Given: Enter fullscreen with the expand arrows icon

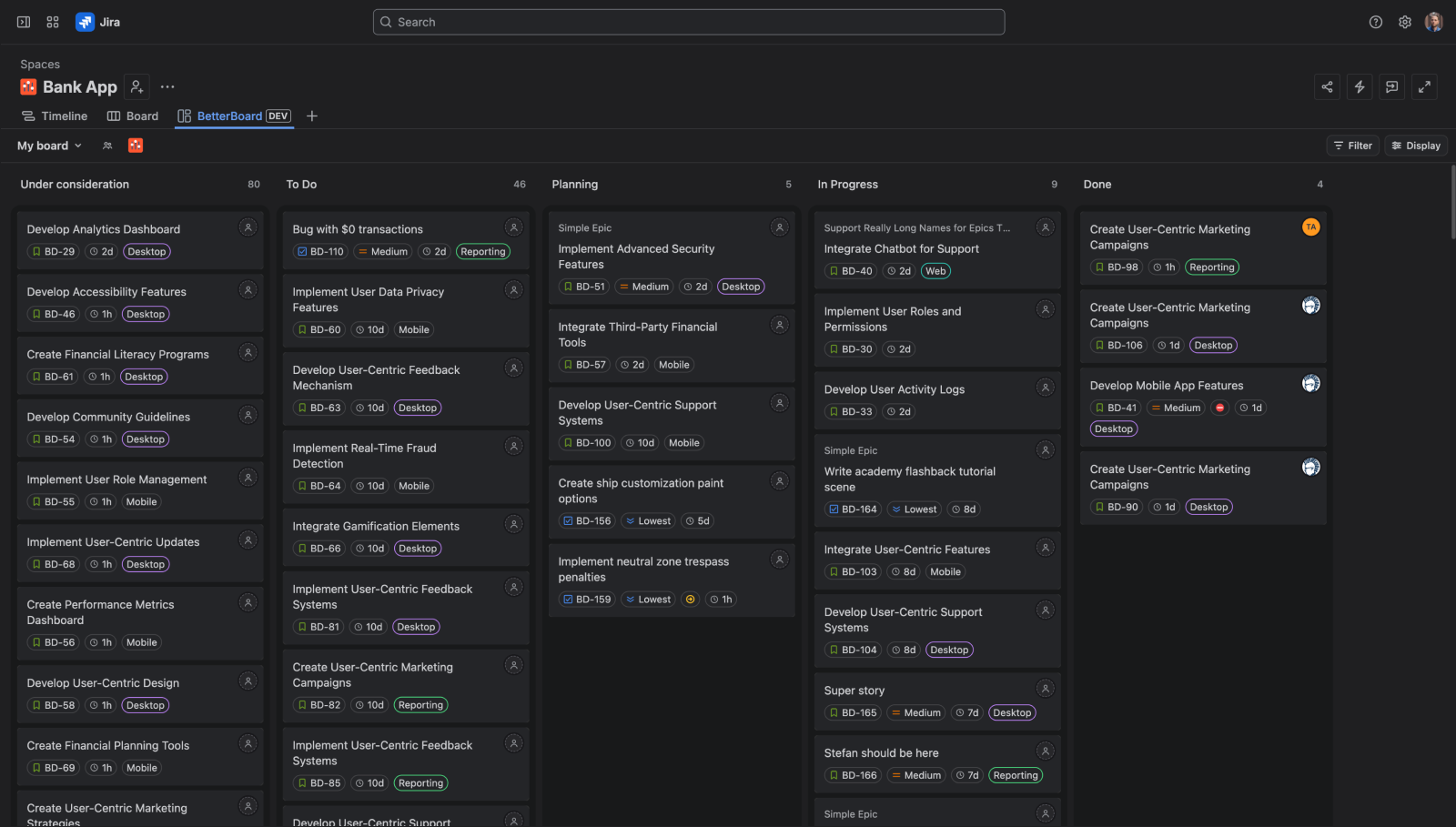Looking at the screenshot, I should pyautogui.click(x=1425, y=86).
